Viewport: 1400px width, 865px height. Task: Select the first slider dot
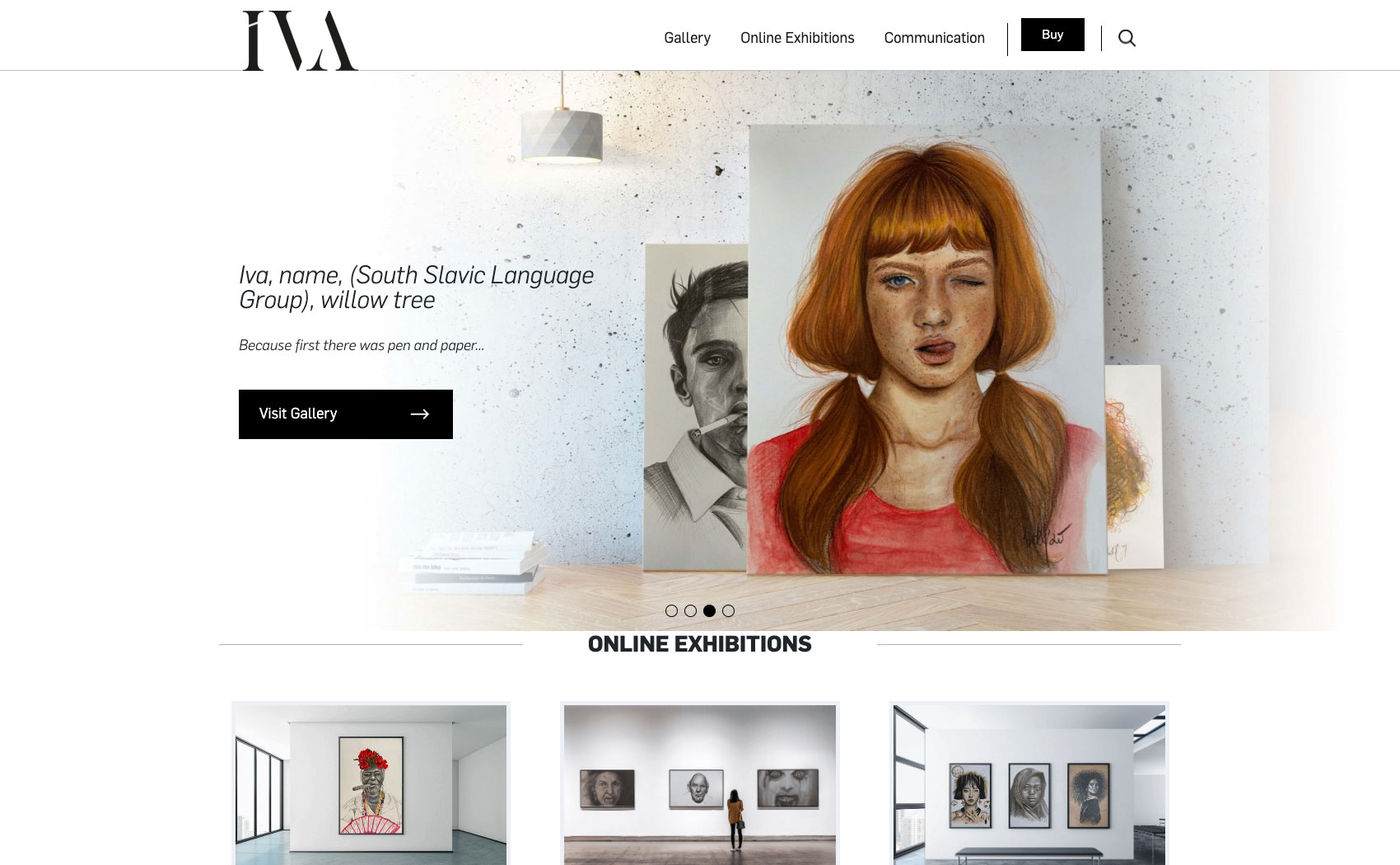[671, 611]
